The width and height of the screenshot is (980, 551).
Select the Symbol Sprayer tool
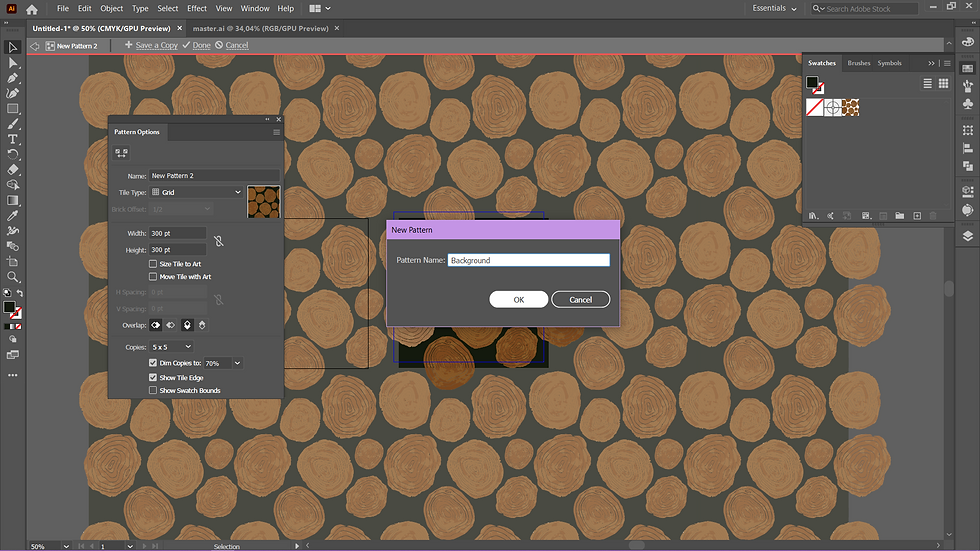[x=12, y=231]
